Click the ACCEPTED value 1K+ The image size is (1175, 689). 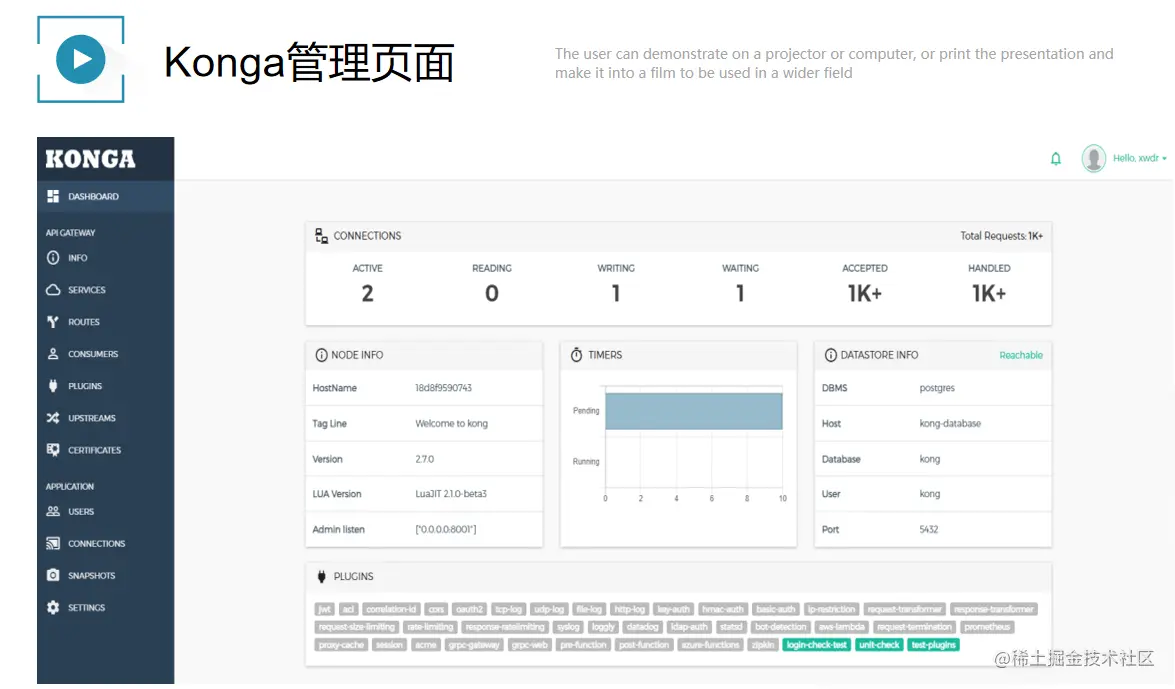[865, 293]
